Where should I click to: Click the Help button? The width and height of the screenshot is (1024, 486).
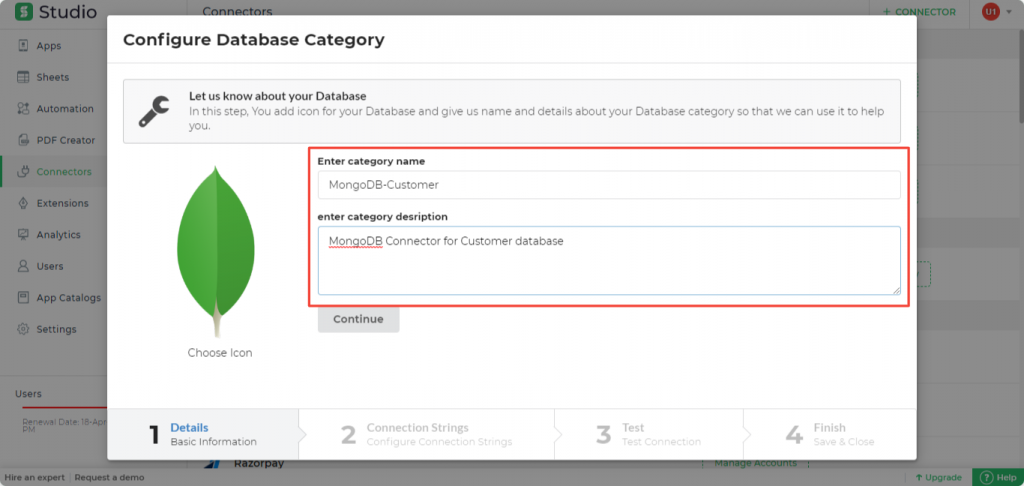click(997, 477)
